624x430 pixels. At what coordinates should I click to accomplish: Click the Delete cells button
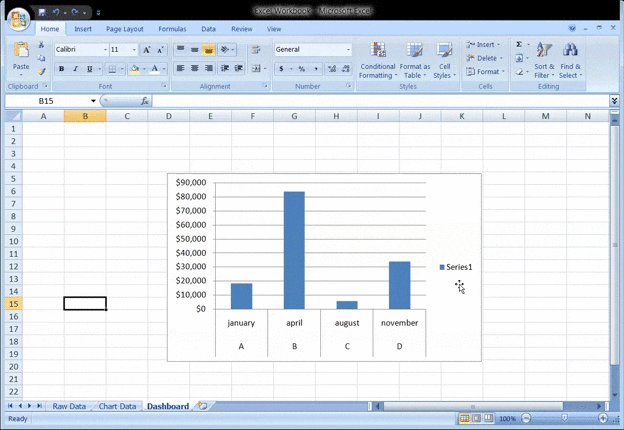pyautogui.click(x=487, y=58)
